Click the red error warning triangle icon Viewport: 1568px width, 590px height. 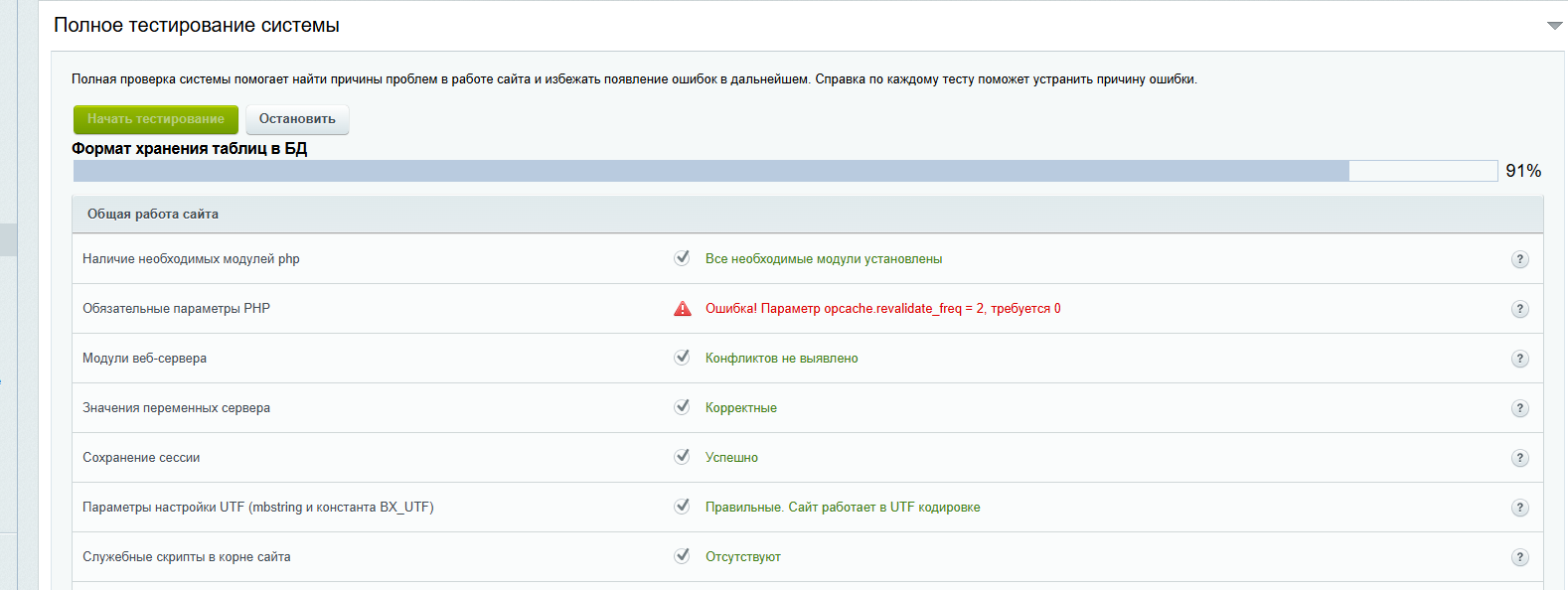click(x=683, y=309)
